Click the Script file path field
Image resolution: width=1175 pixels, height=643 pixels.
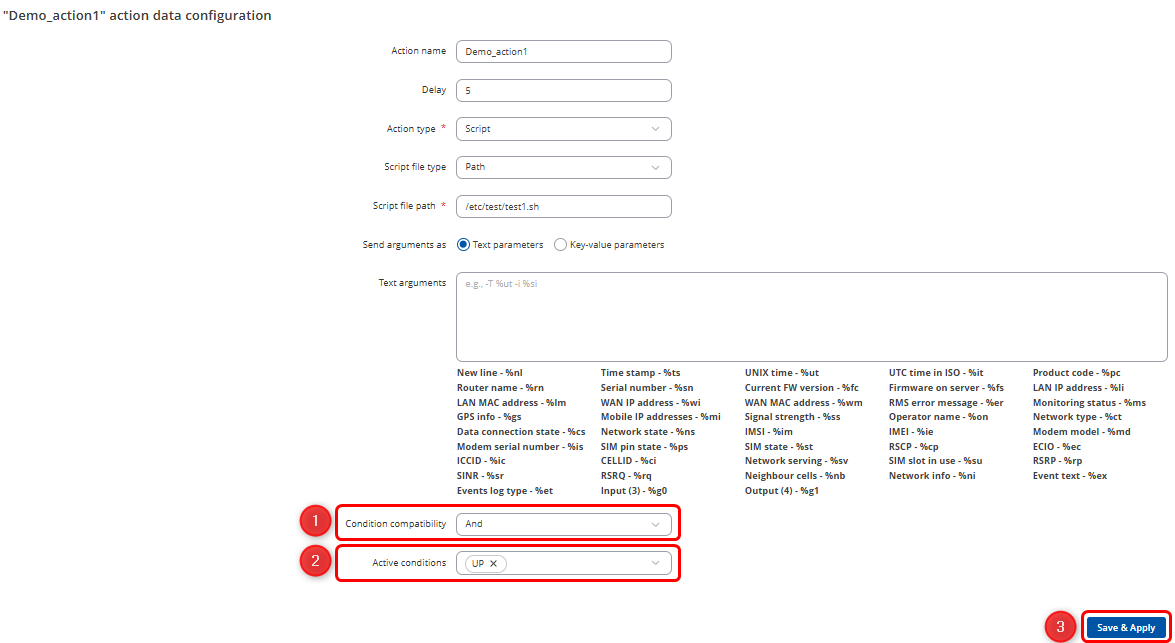(x=563, y=206)
